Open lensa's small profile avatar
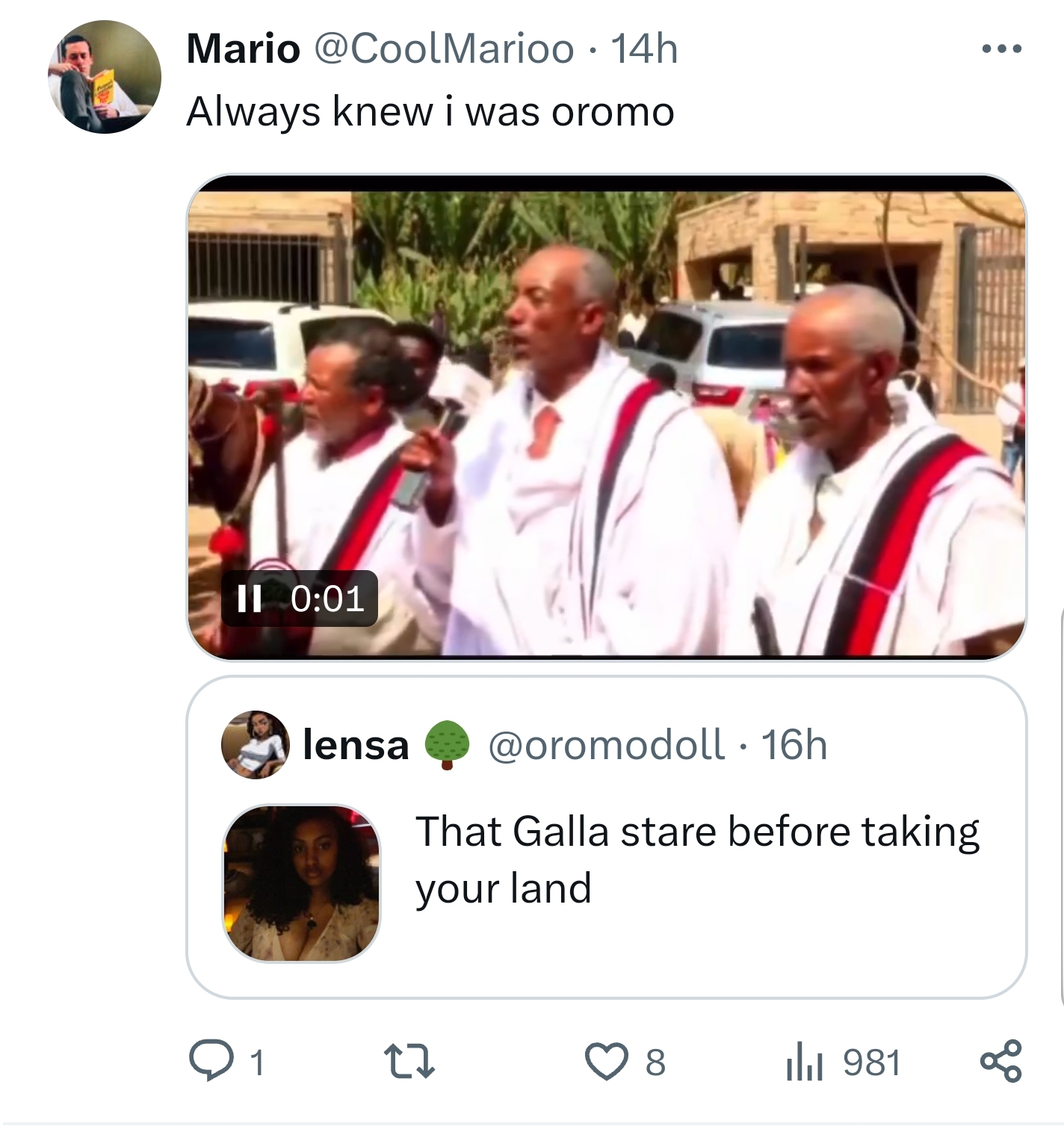The image size is (1064, 1126). point(256,744)
